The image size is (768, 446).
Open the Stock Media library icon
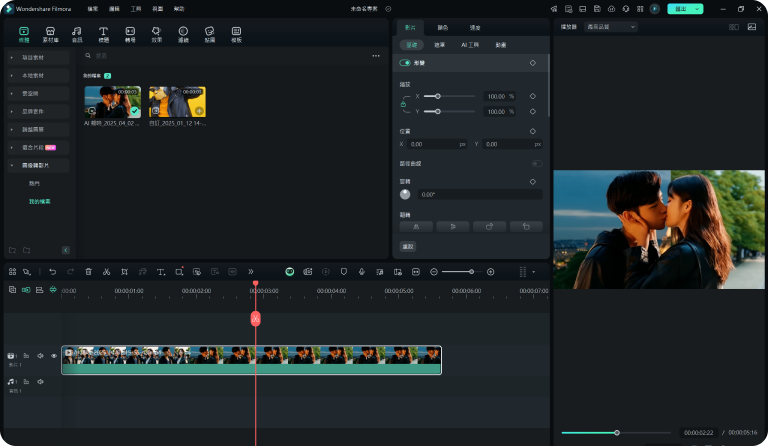pos(50,34)
